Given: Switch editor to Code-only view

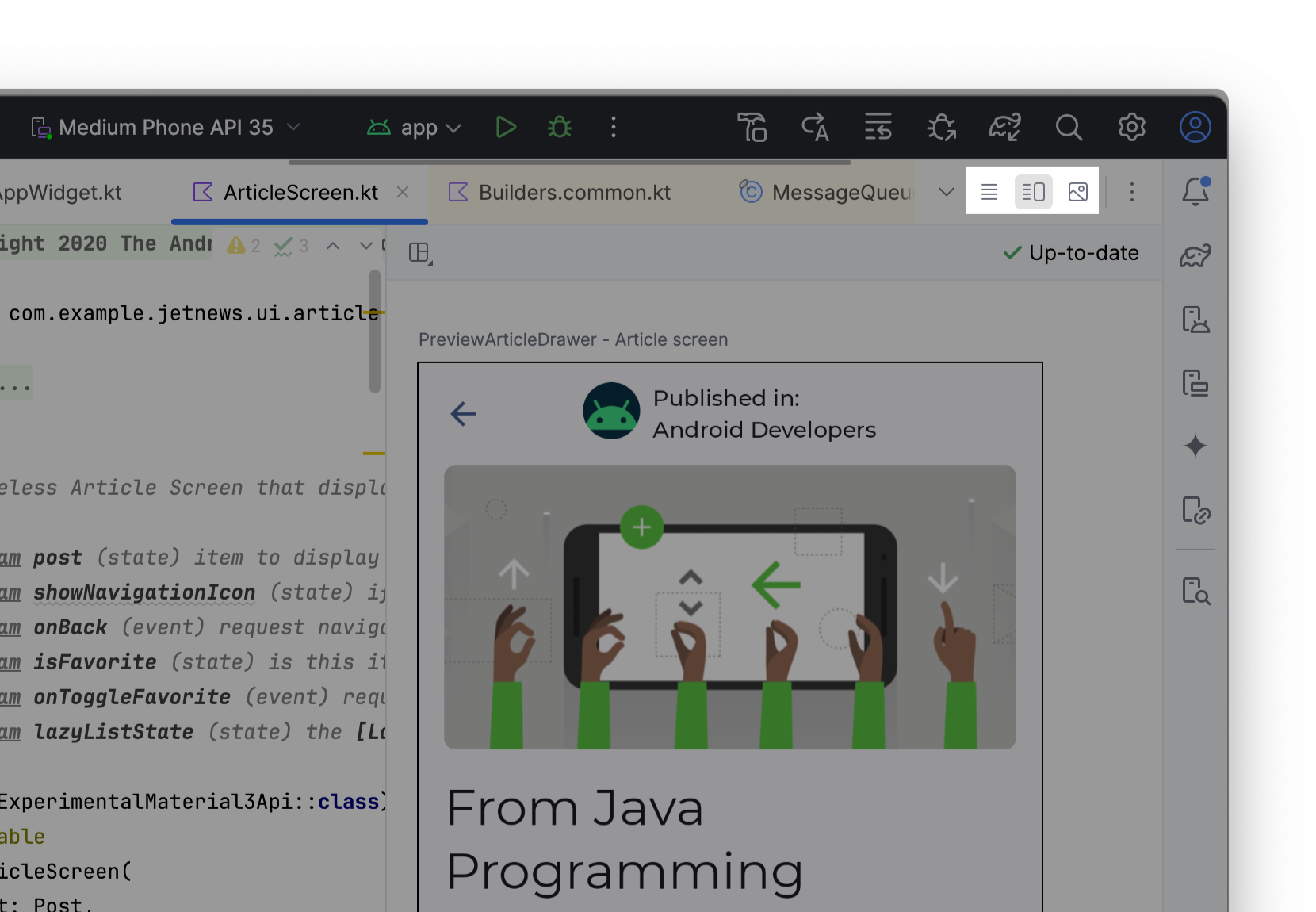Looking at the screenshot, I should 989,192.
